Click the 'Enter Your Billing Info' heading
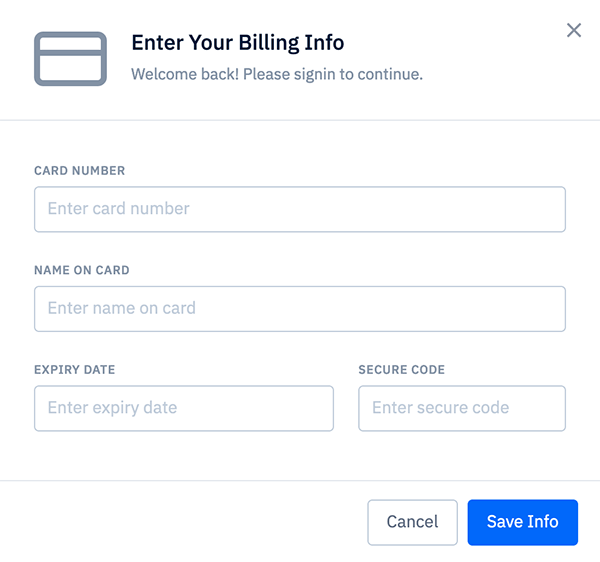 238,43
